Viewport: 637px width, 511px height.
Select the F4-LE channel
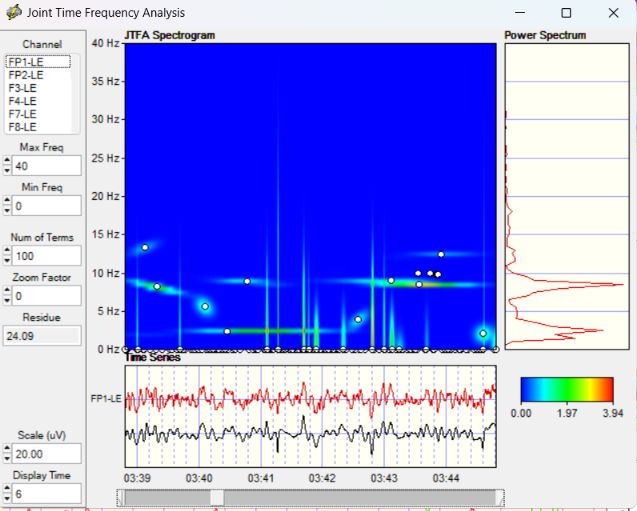click(x=38, y=101)
